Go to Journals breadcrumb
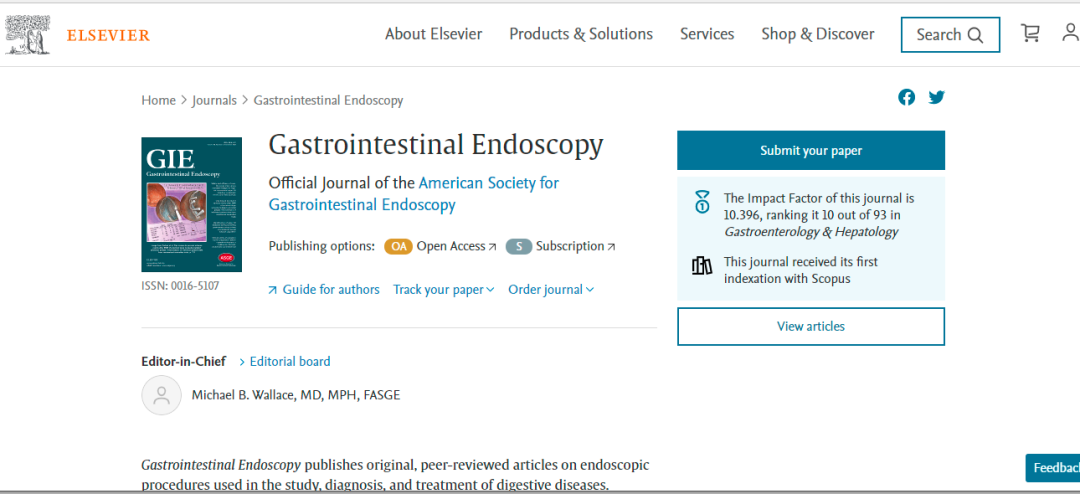1080x494 pixels. [x=214, y=100]
